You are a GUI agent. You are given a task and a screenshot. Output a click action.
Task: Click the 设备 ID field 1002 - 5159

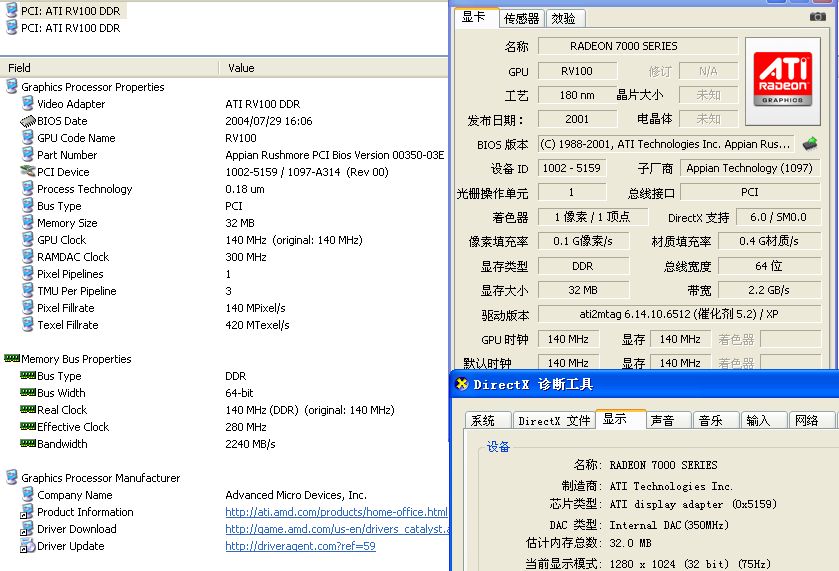click(571, 168)
